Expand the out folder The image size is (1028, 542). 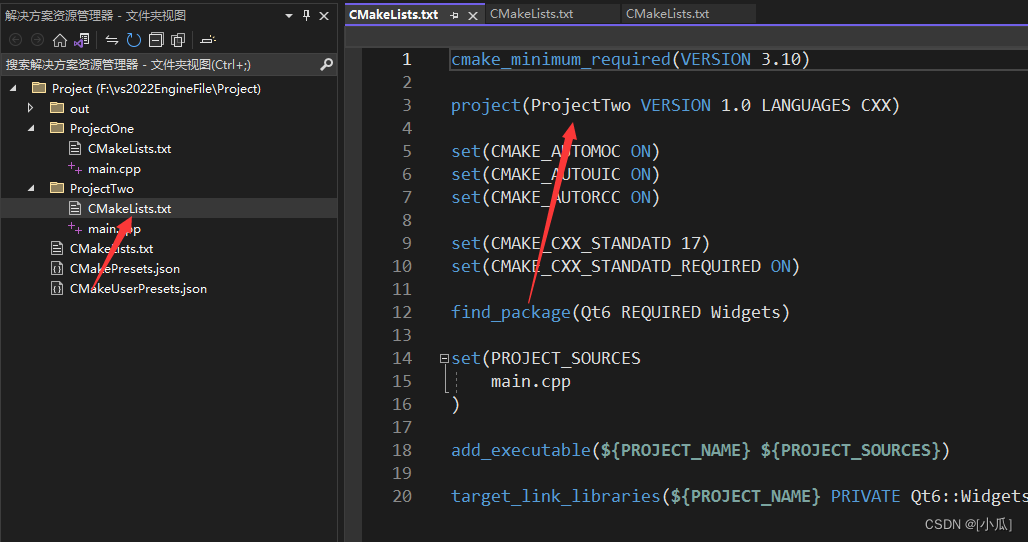click(x=30, y=108)
